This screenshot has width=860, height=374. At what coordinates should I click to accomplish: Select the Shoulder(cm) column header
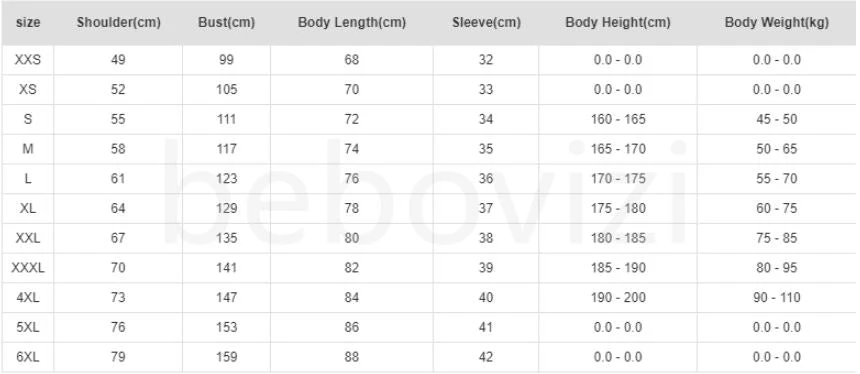pos(118,23)
